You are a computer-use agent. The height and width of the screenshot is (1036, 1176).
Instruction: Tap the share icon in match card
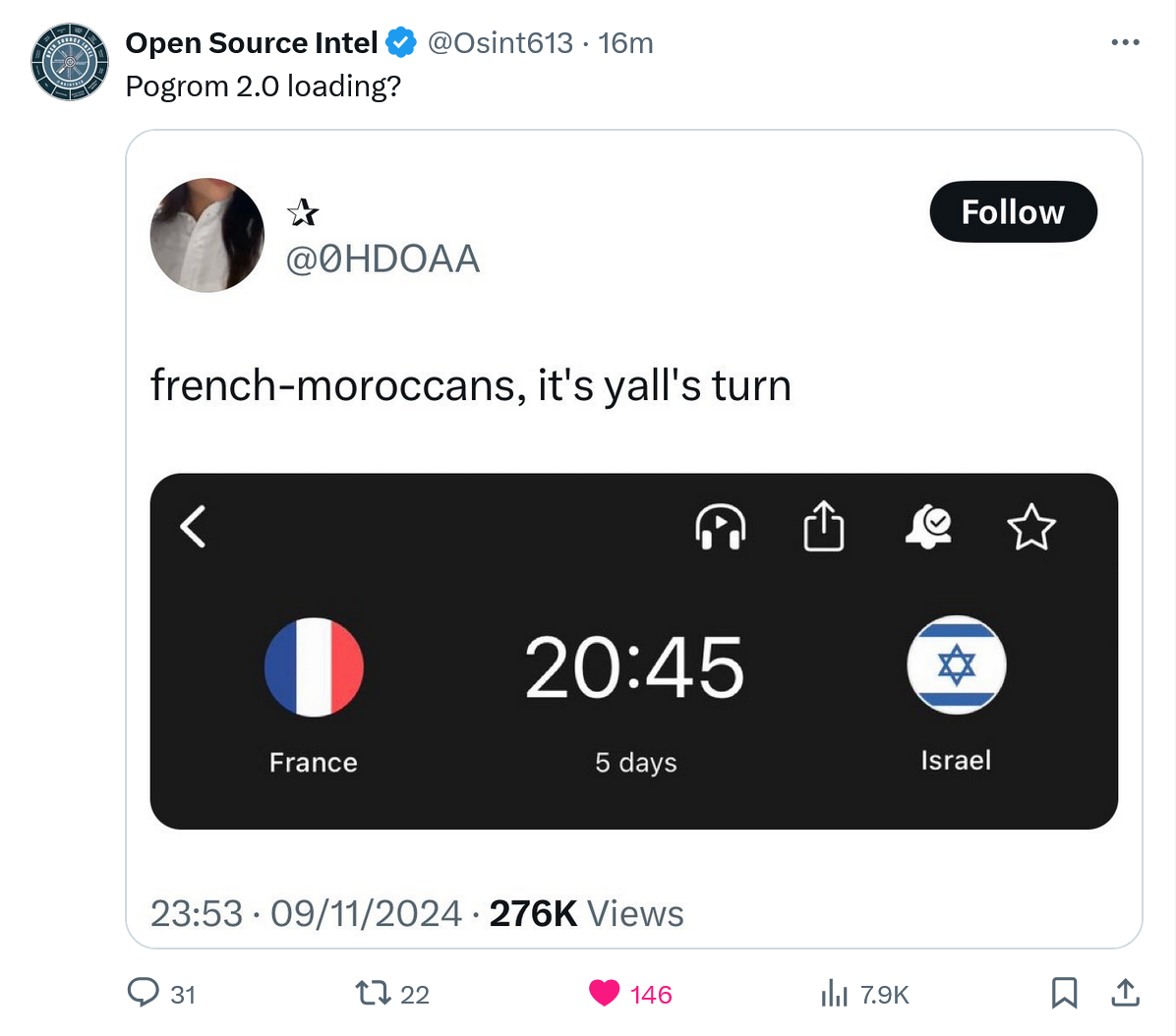824,527
